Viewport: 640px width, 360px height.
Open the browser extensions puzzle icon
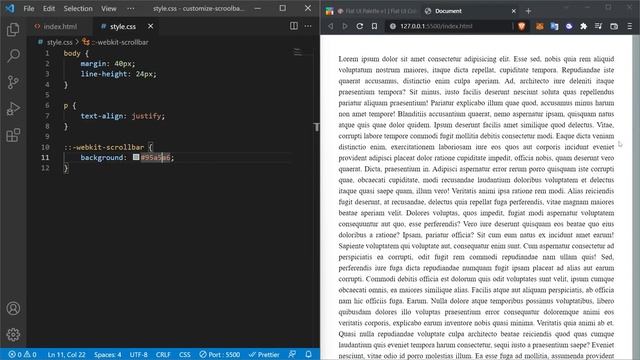coord(584,26)
